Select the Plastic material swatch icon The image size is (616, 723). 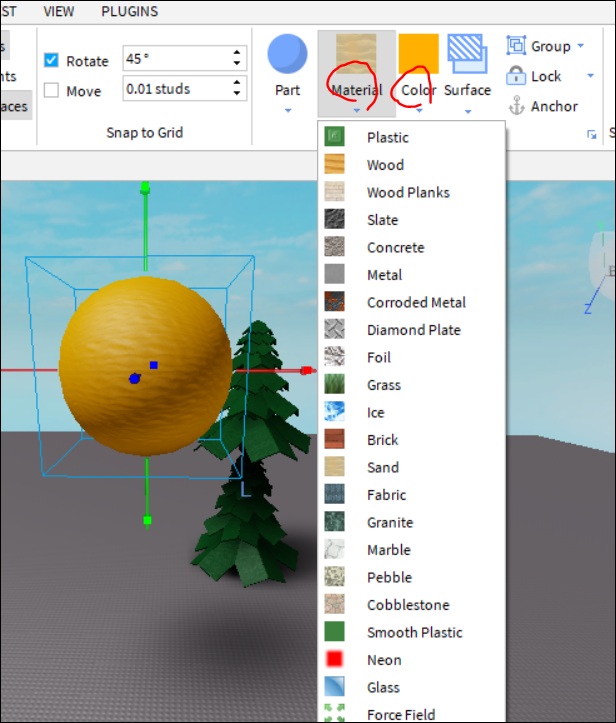[x=334, y=136]
